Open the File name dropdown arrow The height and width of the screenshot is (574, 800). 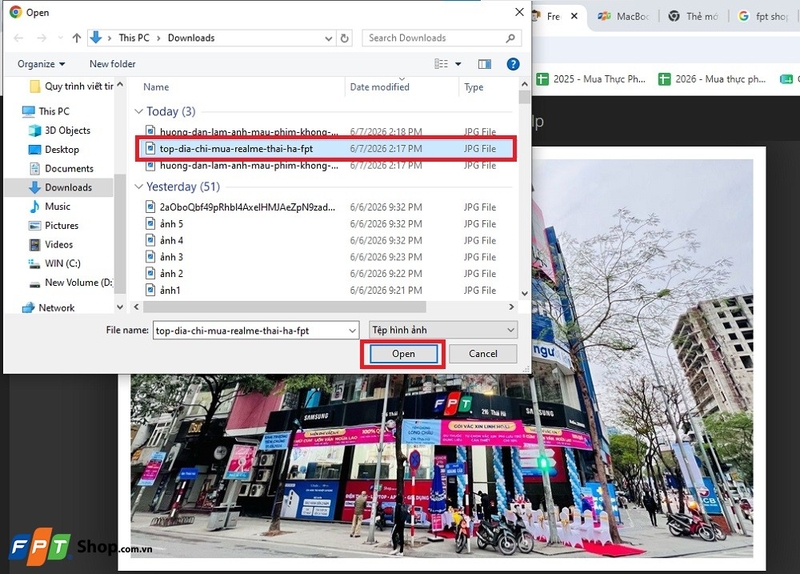(352, 330)
